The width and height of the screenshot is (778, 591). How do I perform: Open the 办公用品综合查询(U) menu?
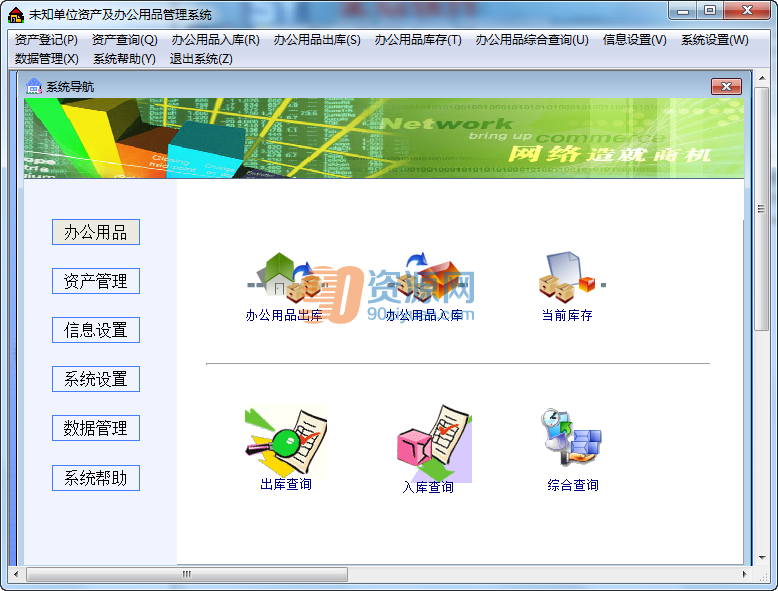point(532,40)
